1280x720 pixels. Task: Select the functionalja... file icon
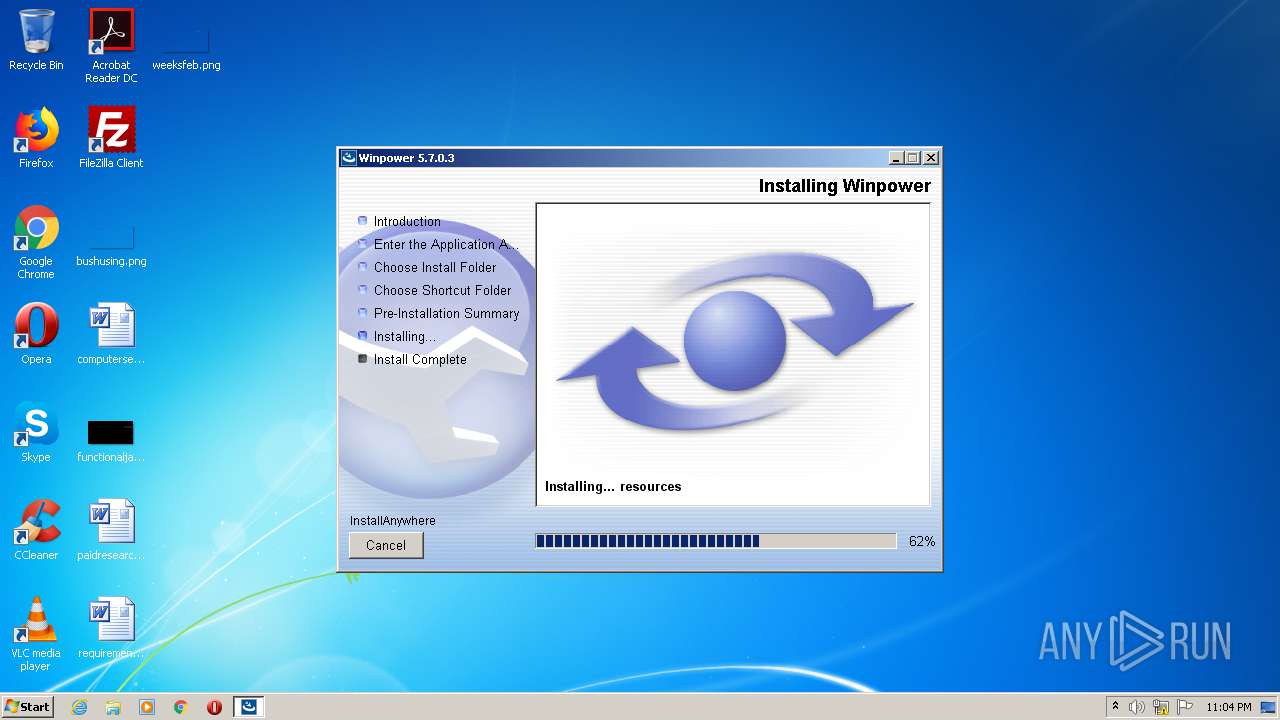111,440
